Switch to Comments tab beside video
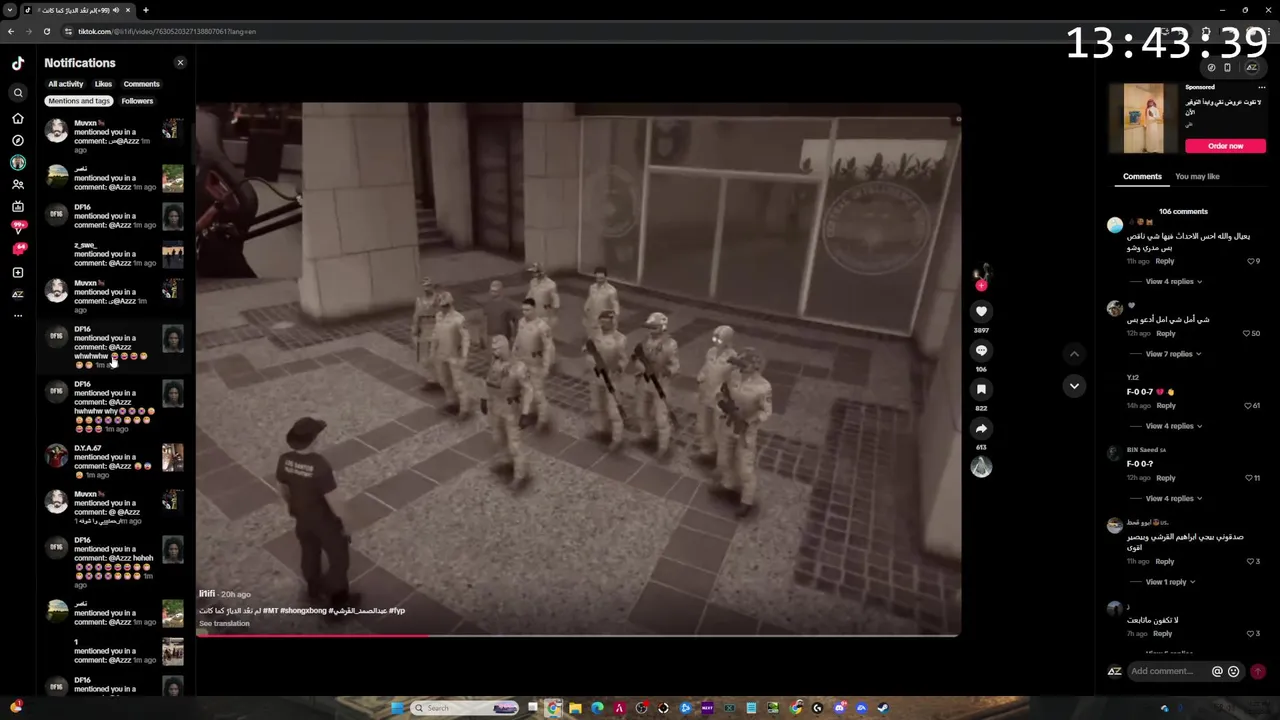Image resolution: width=1280 pixels, height=720 pixels. (1142, 176)
